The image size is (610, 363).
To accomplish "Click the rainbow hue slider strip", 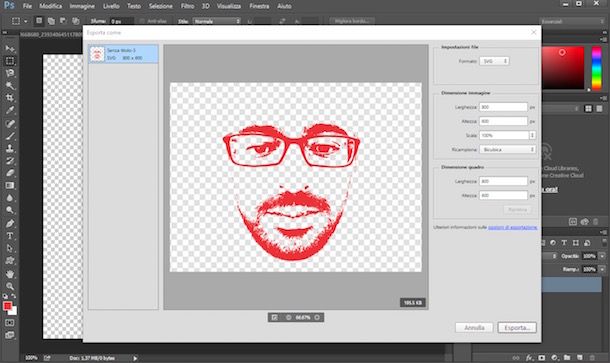I will point(596,68).
